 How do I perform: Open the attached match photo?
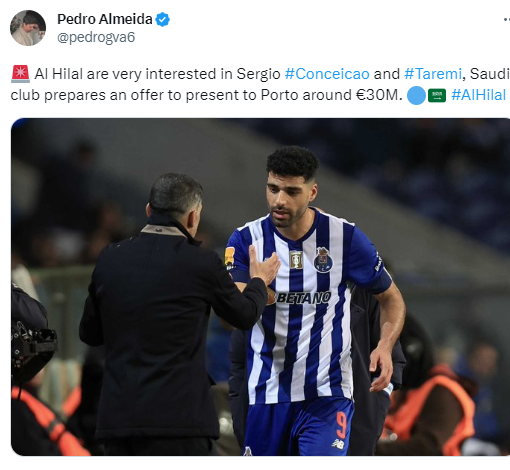click(260, 287)
